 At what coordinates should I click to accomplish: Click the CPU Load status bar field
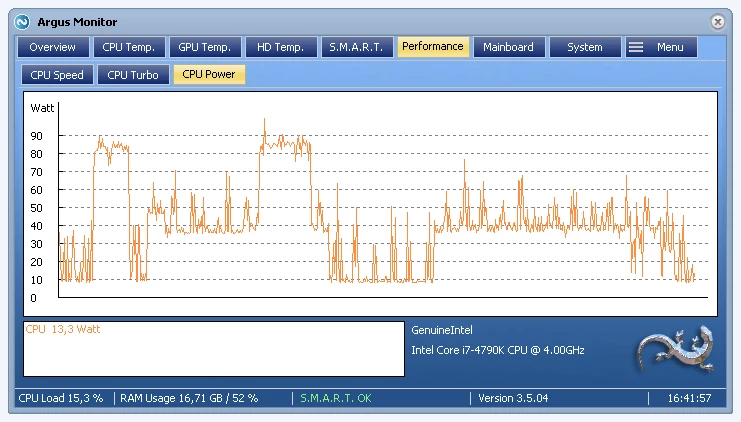point(62,398)
